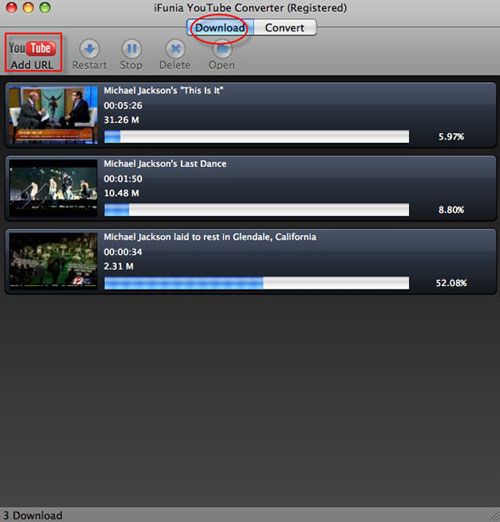Click the title Michael Jackson's Last Dance

click(165, 164)
